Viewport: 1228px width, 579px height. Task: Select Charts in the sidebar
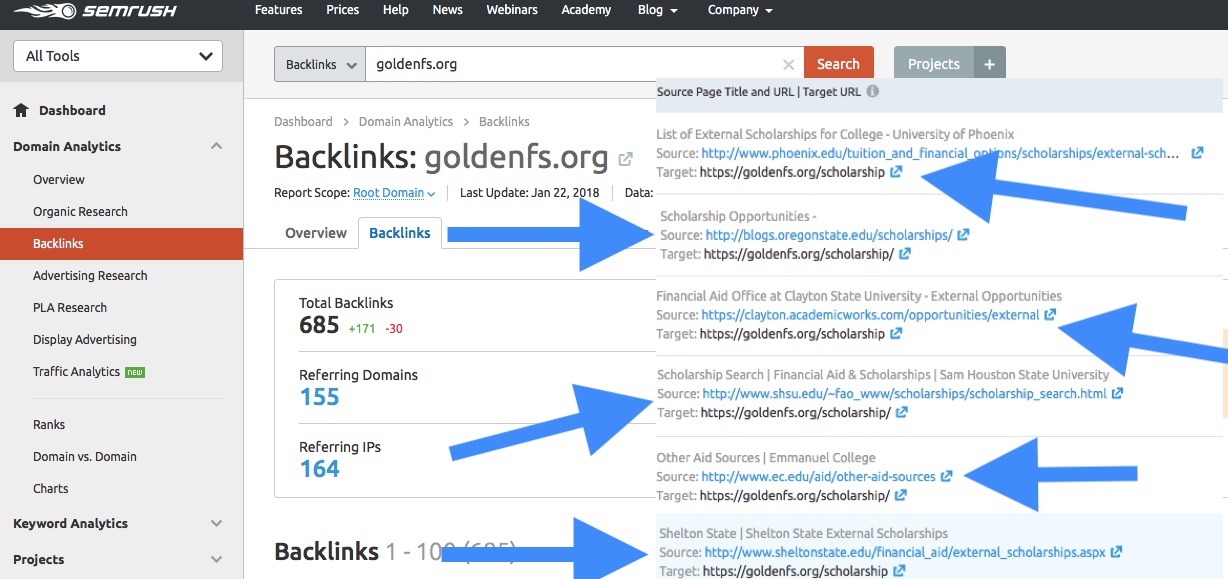(51, 489)
